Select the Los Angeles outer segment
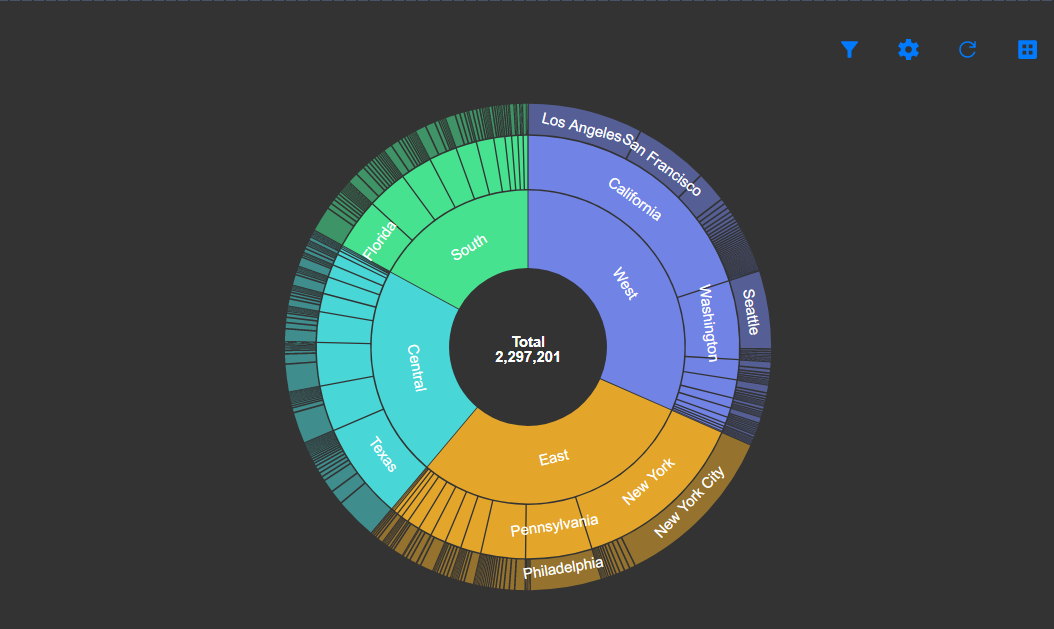Screen dimensions: 1054x629 coord(580,125)
